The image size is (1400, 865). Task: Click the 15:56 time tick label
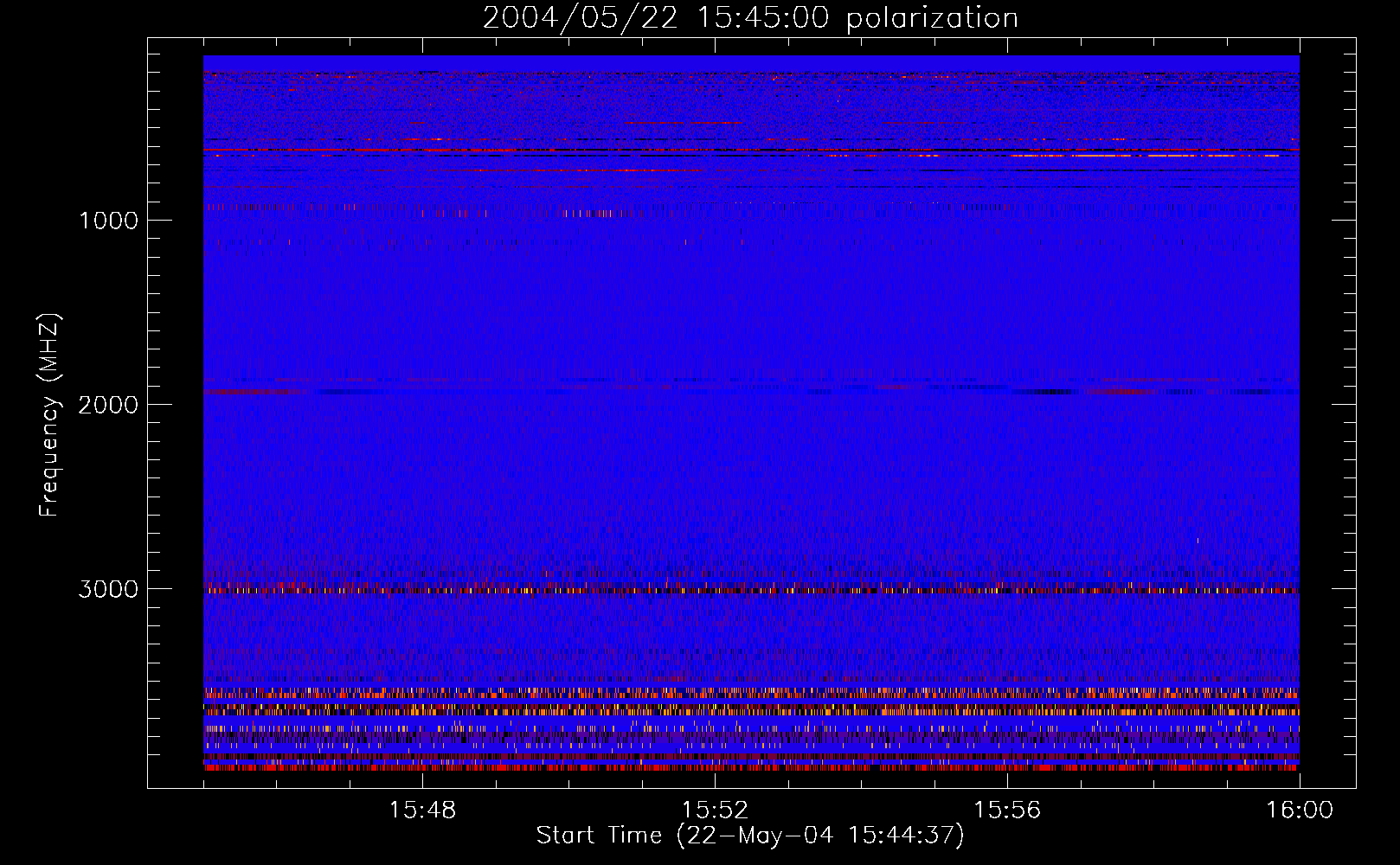(1007, 811)
